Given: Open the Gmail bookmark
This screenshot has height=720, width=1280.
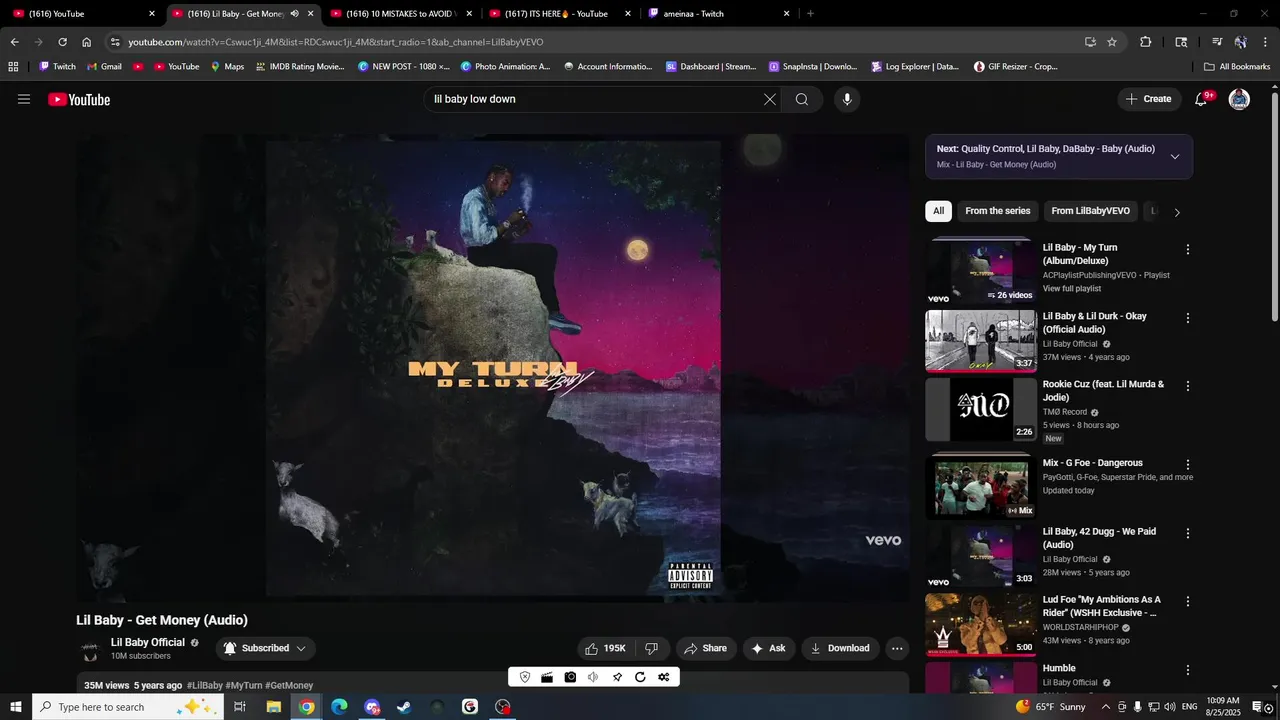Looking at the screenshot, I should pos(104,67).
